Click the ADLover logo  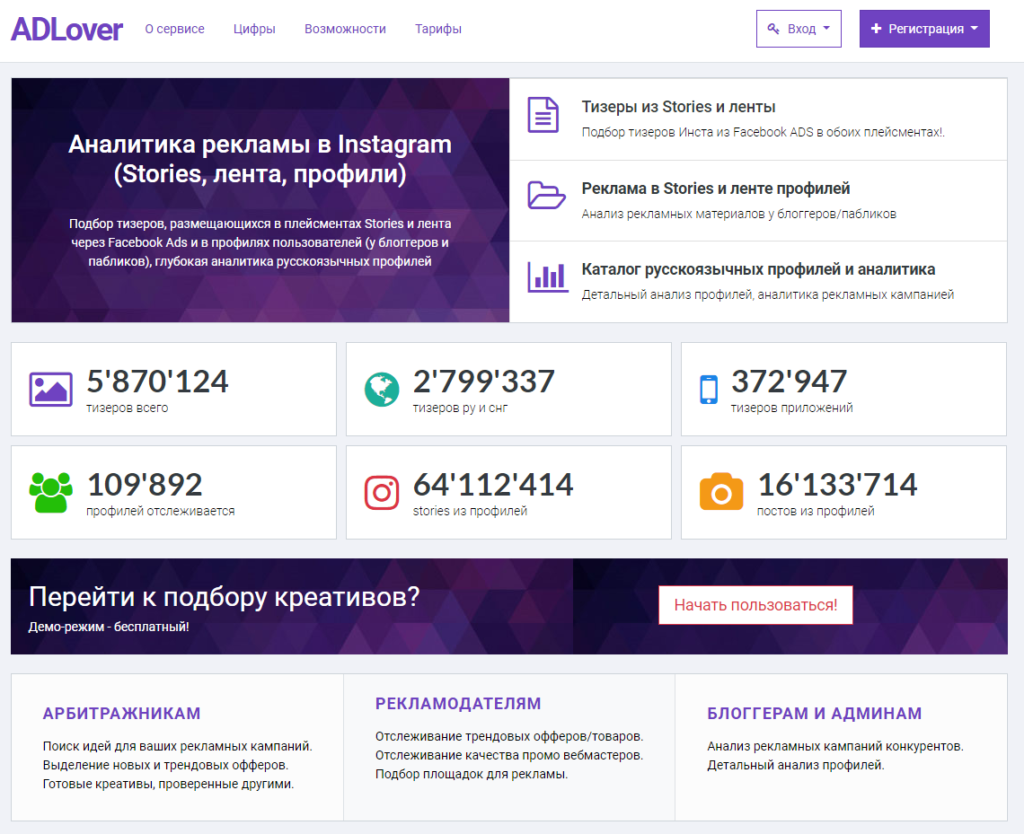pyautogui.click(x=67, y=29)
